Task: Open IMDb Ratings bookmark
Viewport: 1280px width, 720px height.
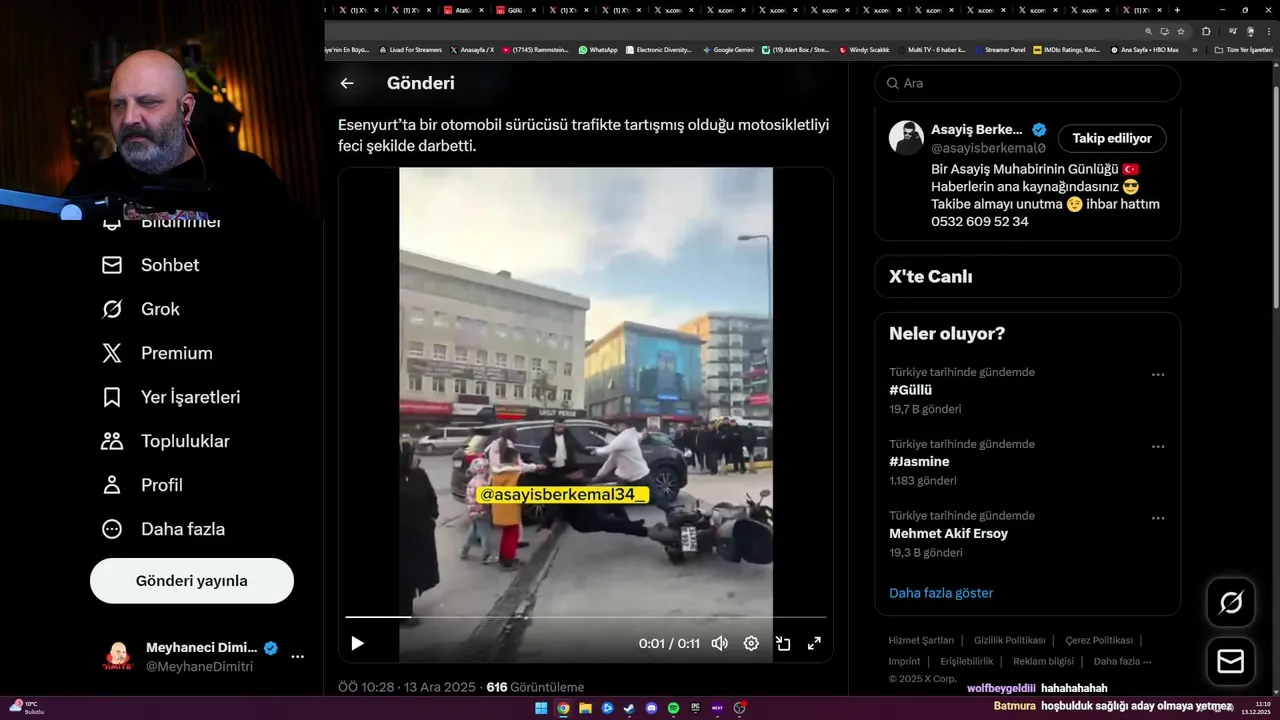Action: coord(1066,49)
